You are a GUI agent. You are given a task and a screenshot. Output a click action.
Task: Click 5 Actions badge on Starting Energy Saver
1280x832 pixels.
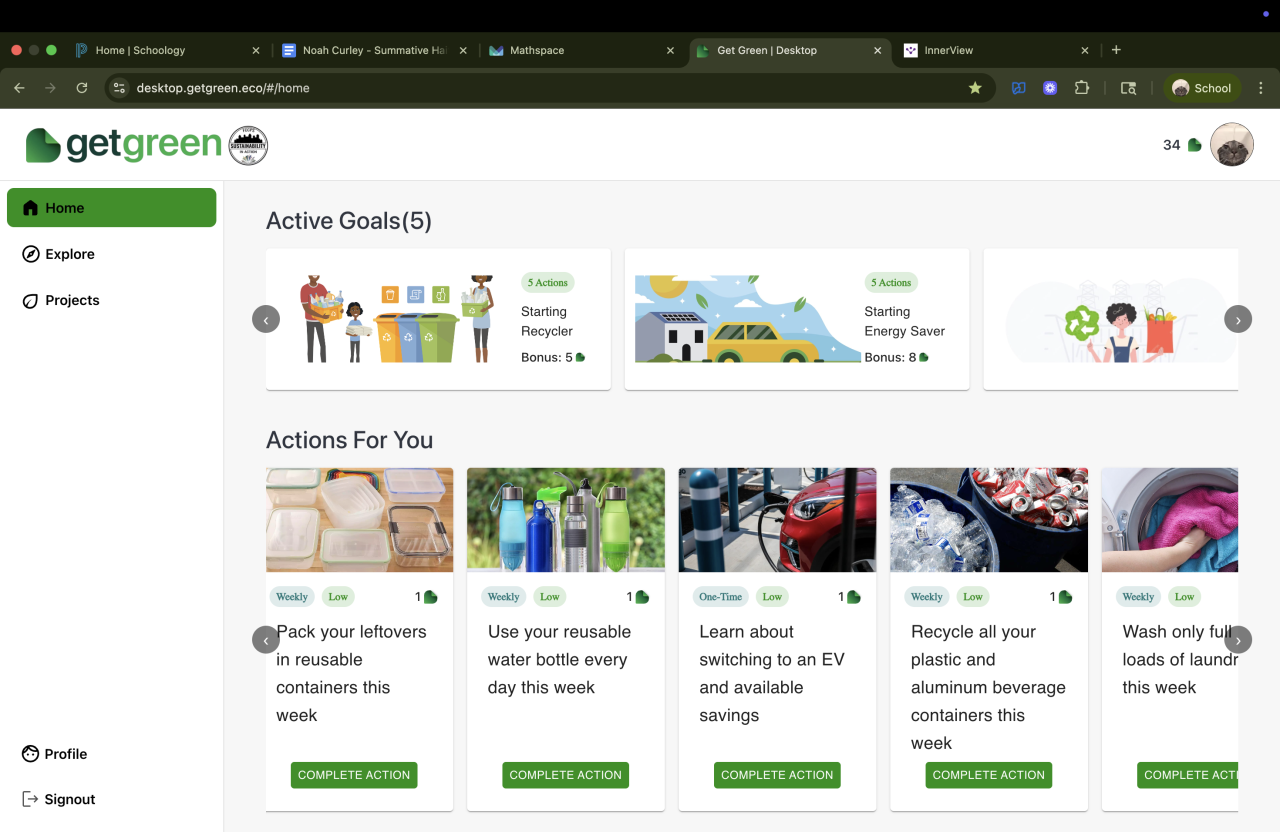[x=891, y=283]
